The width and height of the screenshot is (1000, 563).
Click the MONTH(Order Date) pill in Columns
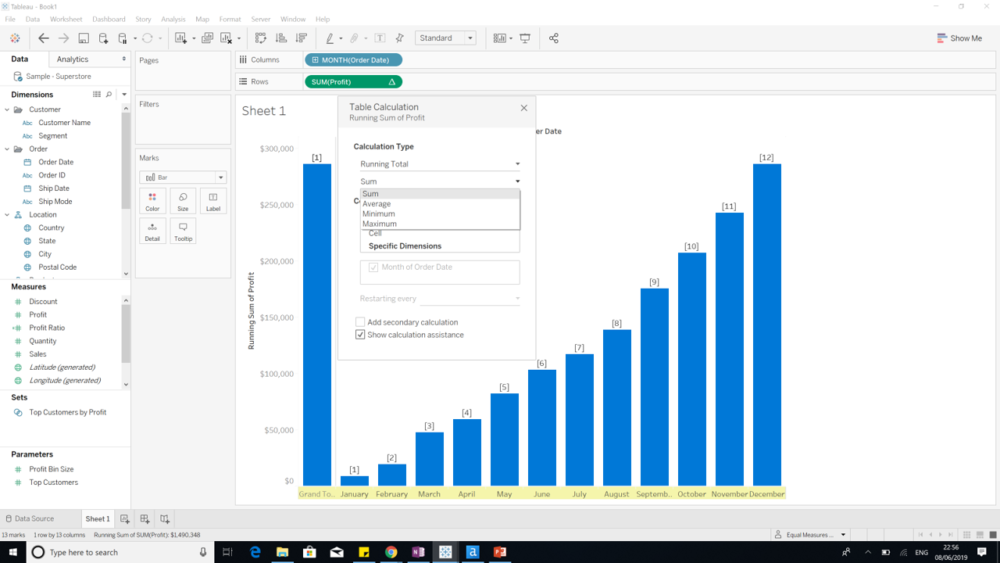tap(354, 60)
